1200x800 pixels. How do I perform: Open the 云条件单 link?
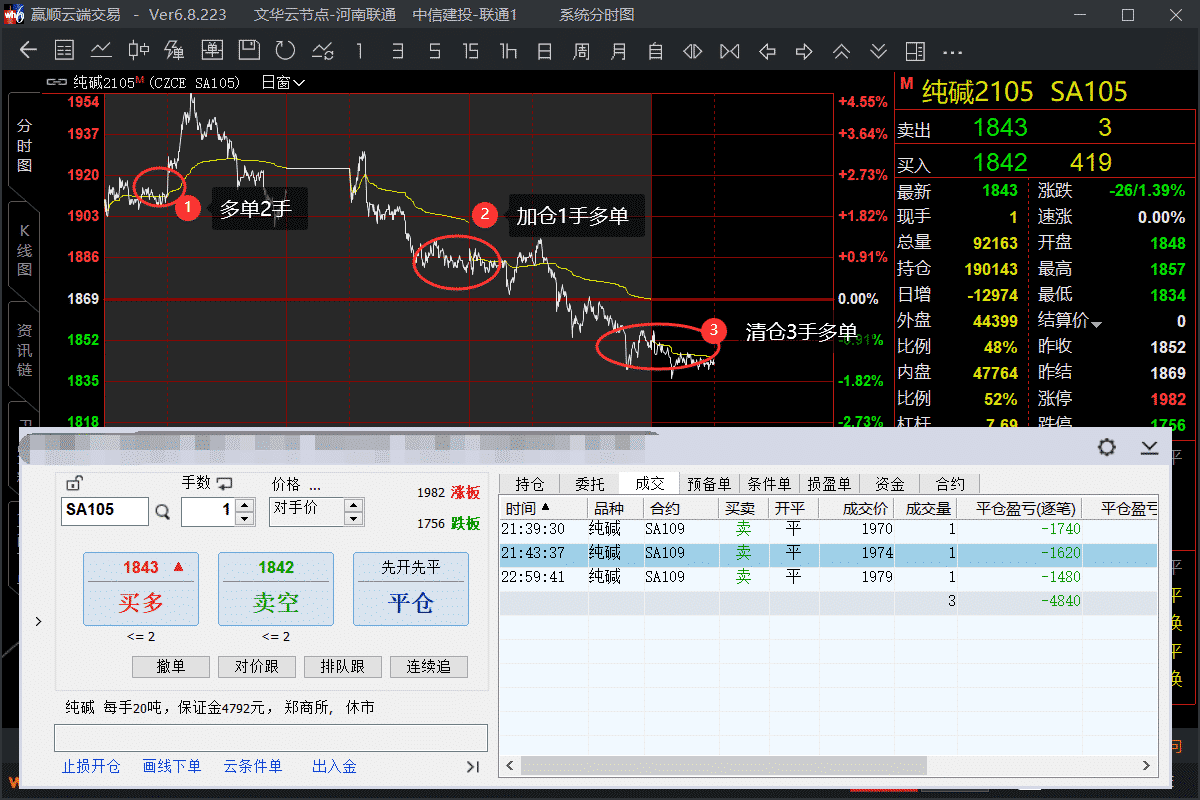pos(253,767)
